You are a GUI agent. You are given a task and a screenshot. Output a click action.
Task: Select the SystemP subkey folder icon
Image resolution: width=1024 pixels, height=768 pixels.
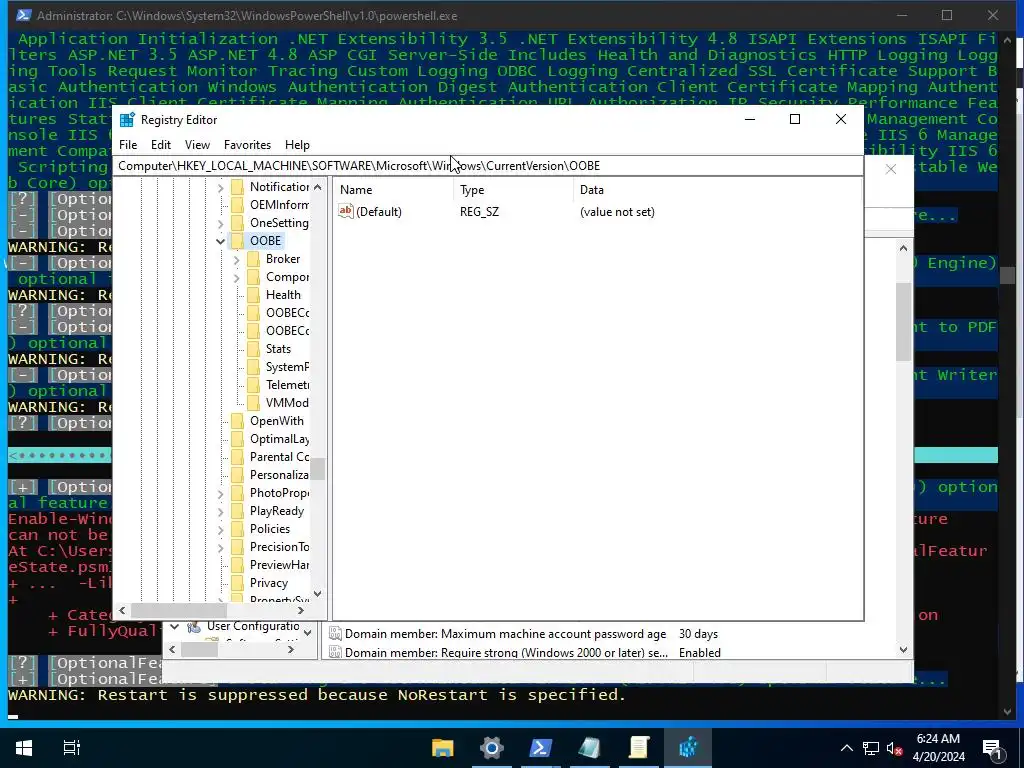[x=253, y=367]
